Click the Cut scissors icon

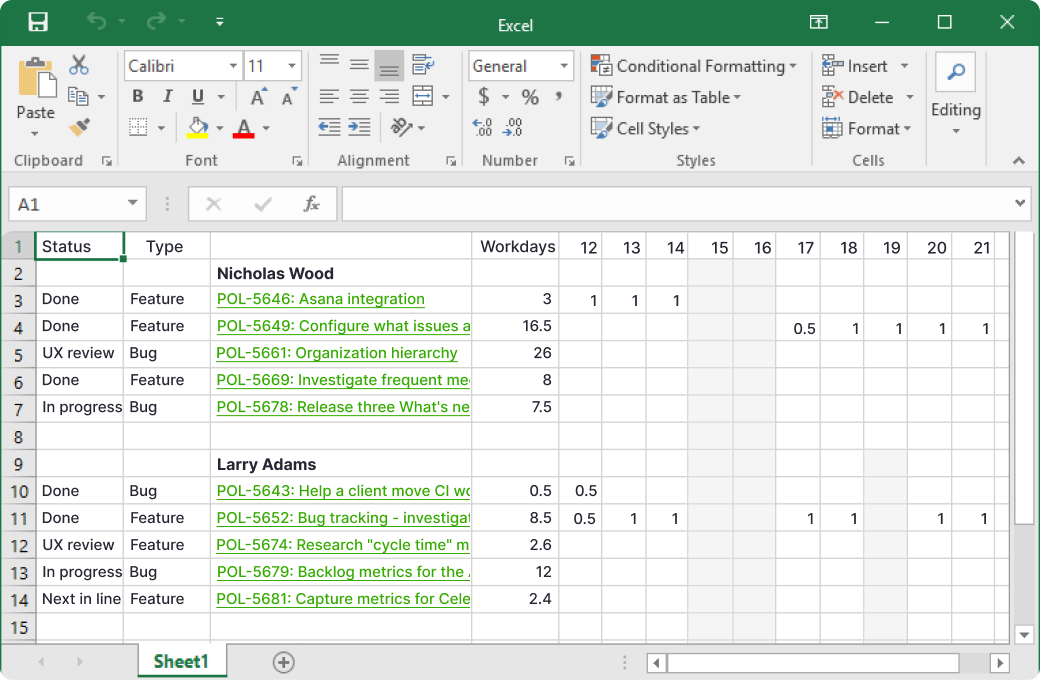pos(79,65)
